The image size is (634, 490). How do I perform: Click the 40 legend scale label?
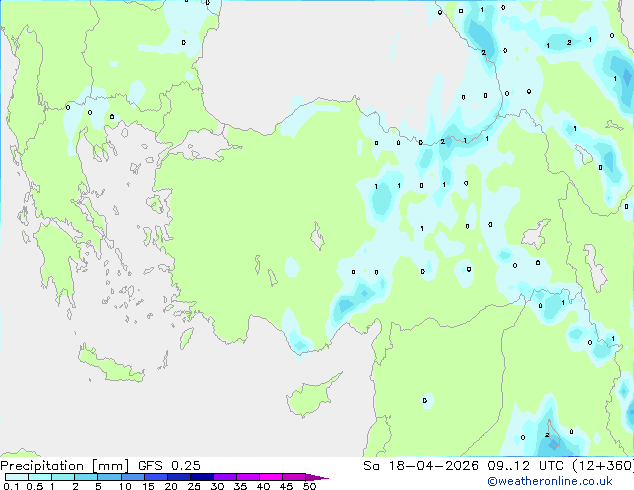point(263,486)
